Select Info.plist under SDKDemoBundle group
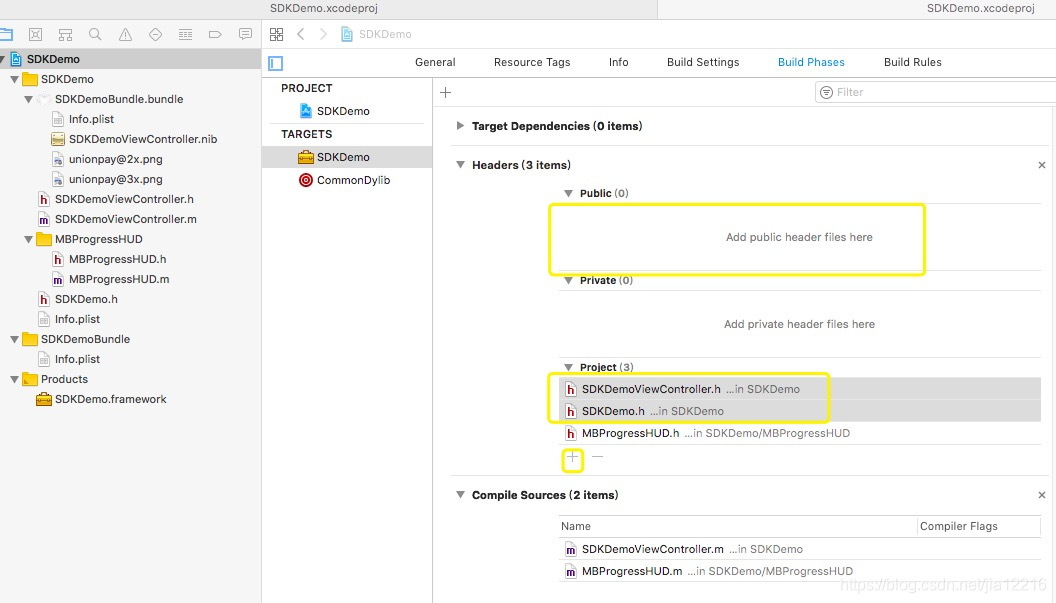Screen dimensions: 1056x603 (77, 359)
